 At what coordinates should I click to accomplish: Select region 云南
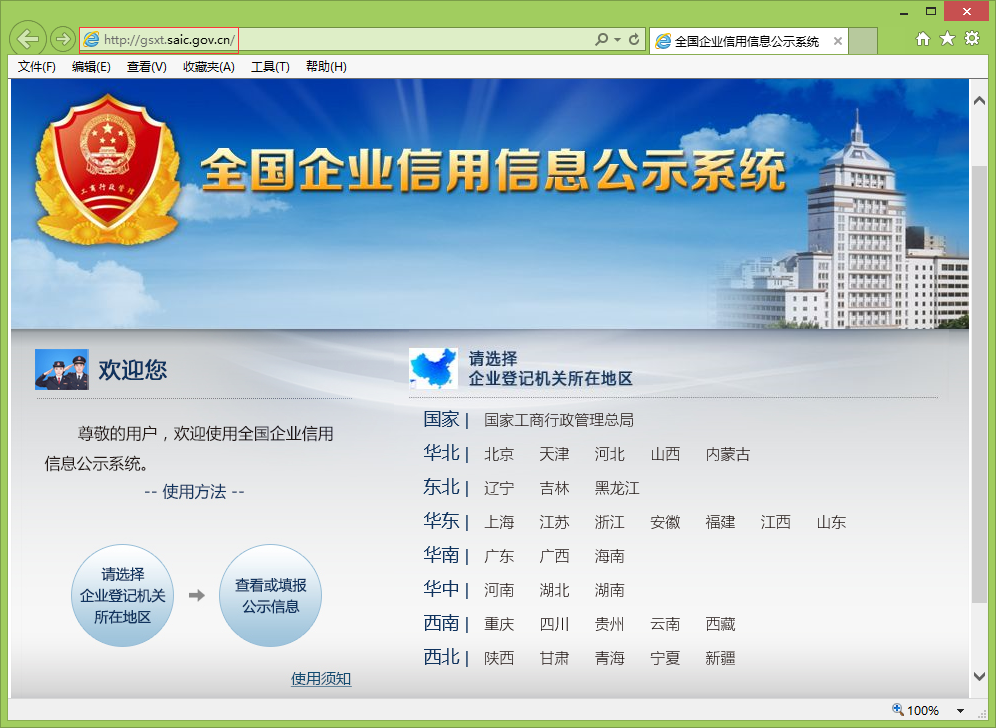click(x=665, y=624)
